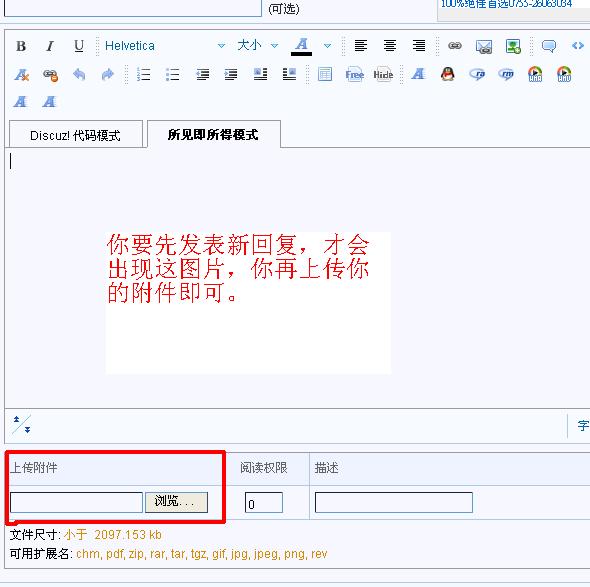Click the 阅读权限 input showing 0
The image size is (590, 587).
[263, 503]
